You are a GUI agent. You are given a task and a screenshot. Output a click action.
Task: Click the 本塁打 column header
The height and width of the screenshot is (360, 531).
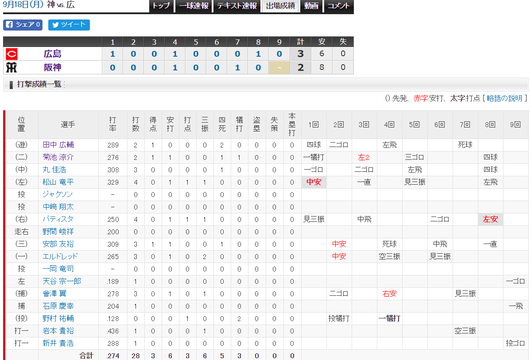(292, 124)
